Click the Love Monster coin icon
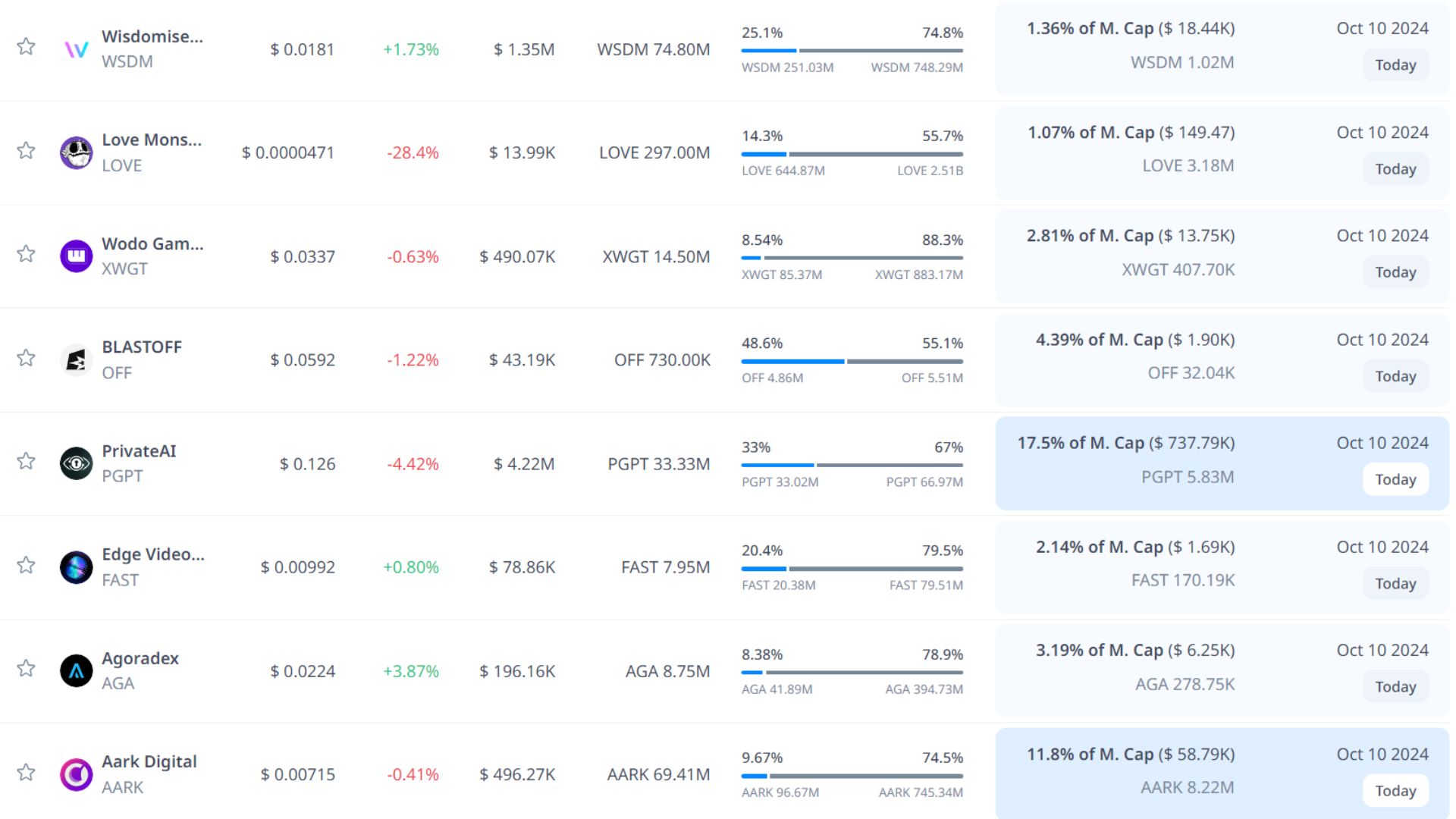The width and height of the screenshot is (1456, 819). 76,153
